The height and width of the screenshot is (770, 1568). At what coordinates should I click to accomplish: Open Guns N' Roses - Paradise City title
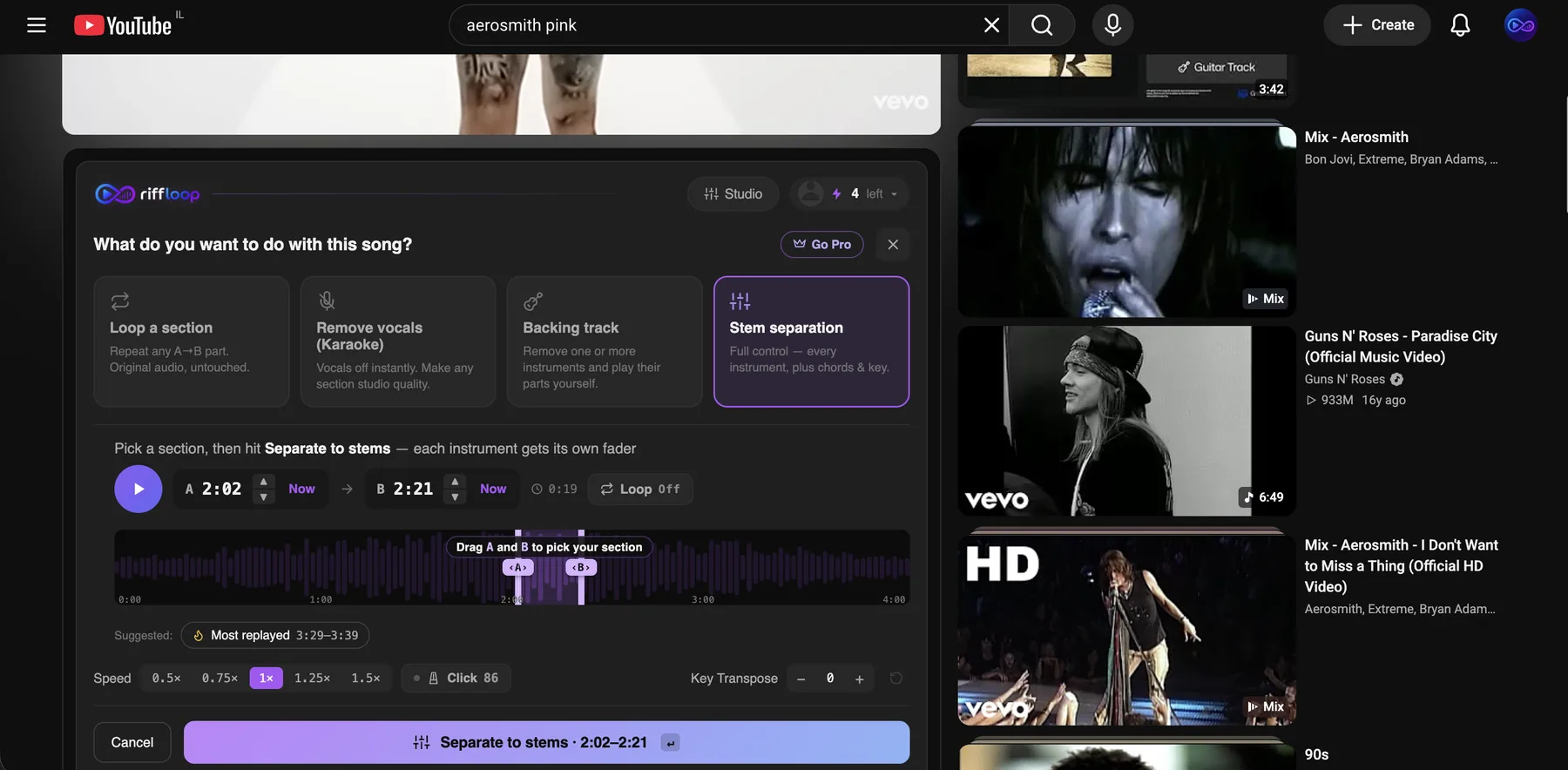pyautogui.click(x=1401, y=346)
